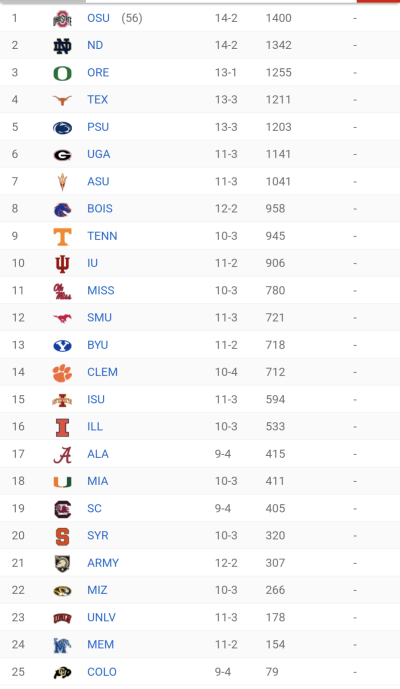Click the Tennessee orange T logo
400x689 pixels.
(62, 236)
